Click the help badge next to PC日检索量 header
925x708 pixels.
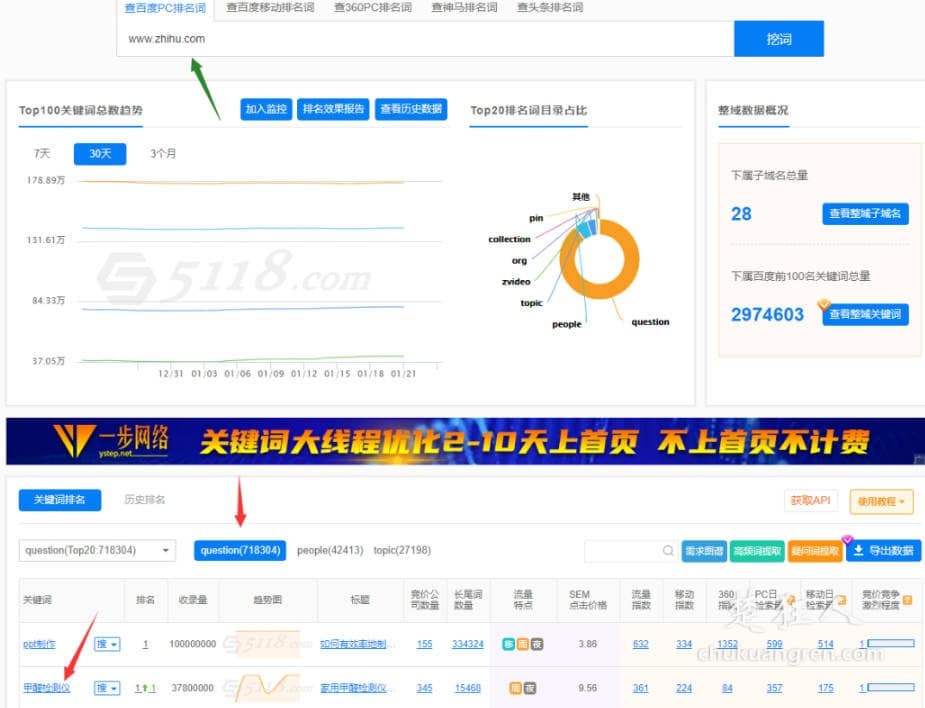(791, 598)
